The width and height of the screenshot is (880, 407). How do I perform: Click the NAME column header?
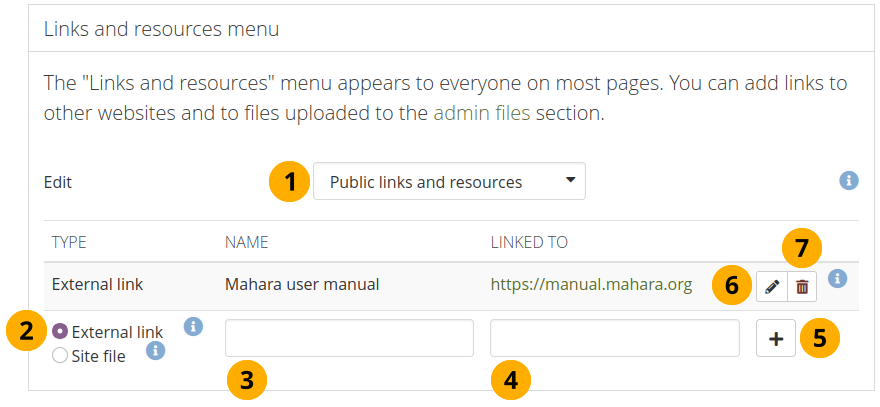pyautogui.click(x=247, y=243)
